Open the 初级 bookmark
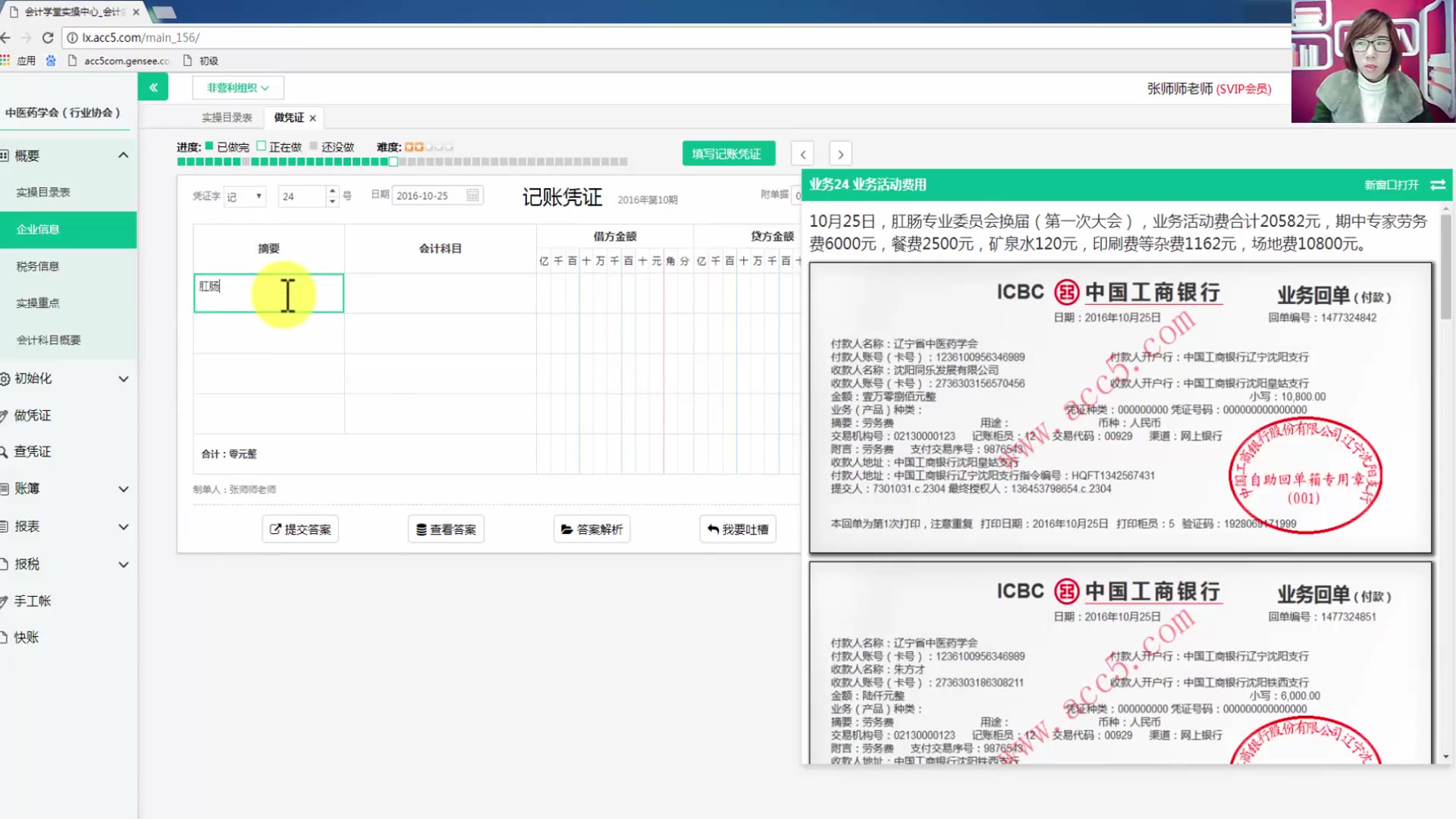Screen dimensions: 1456x819 pos(201,61)
